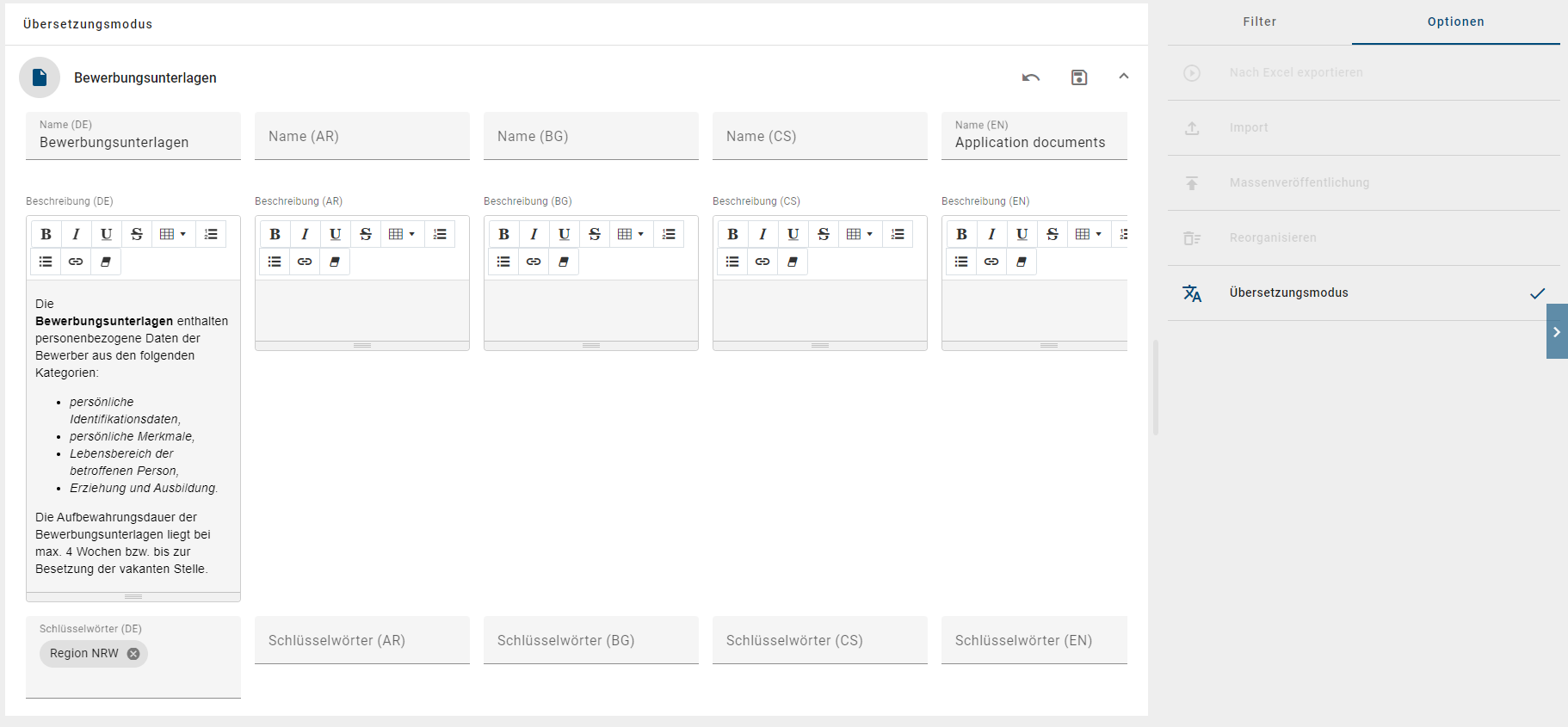1568x727 pixels.
Task: Open table dropdown in Beschreibung (BG) toolbar
Action: click(630, 234)
